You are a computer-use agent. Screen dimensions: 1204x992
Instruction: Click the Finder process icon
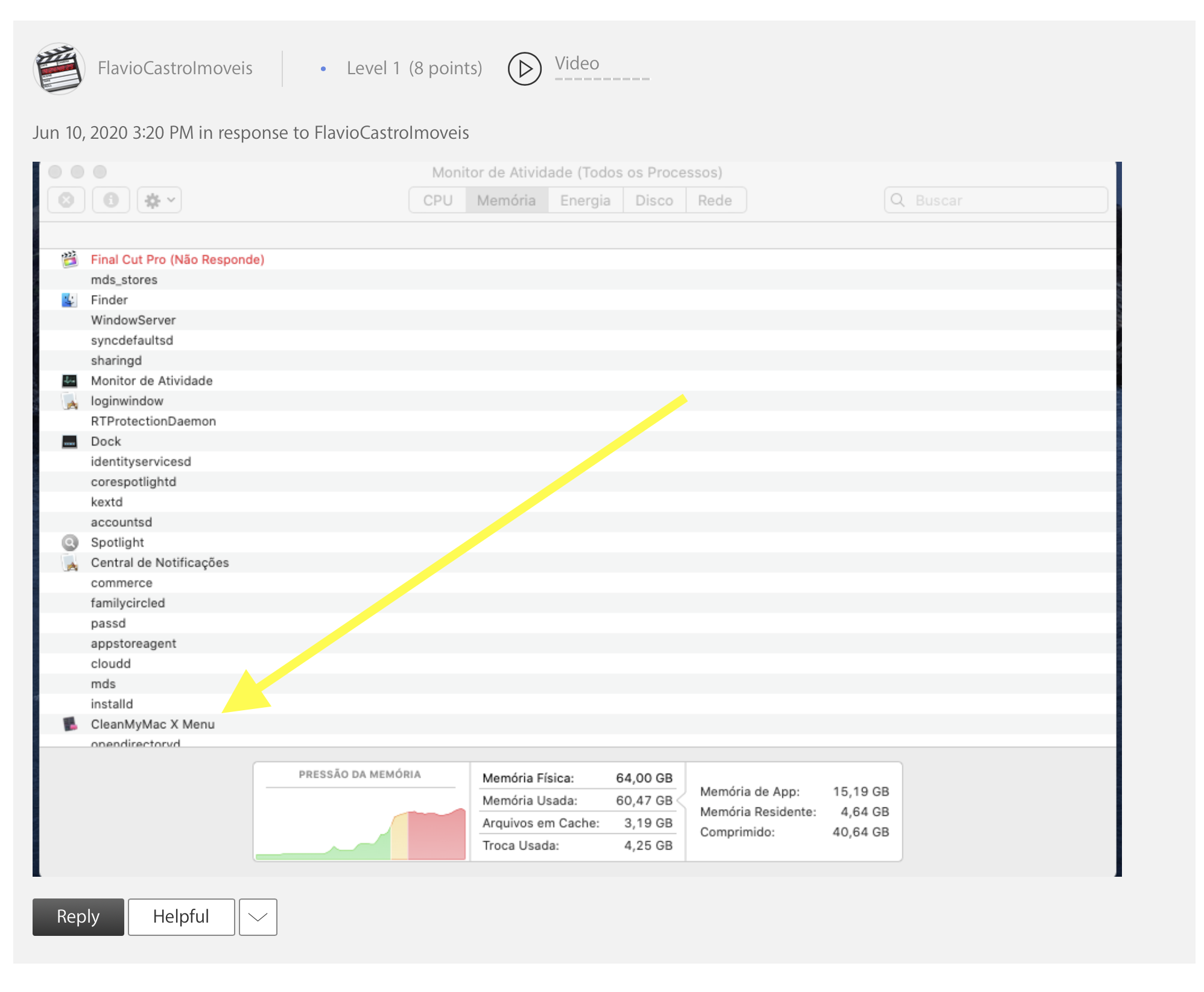(69, 300)
